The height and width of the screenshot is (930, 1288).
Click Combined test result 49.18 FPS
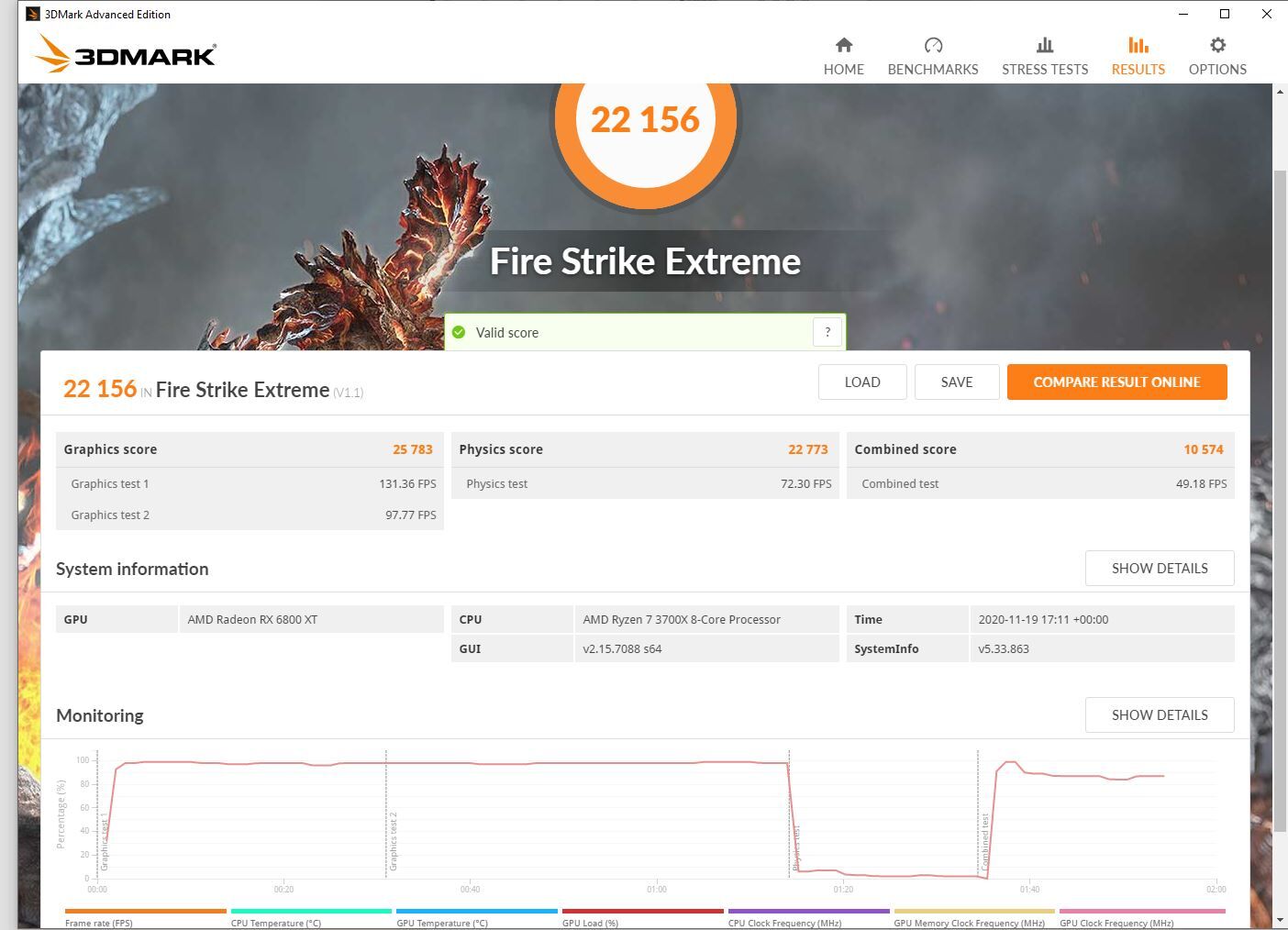[x=1201, y=483]
